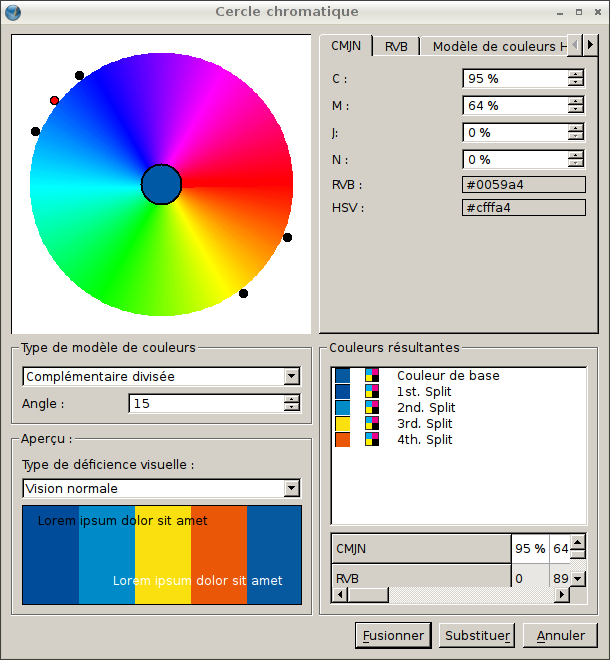Image resolution: width=610 pixels, height=660 pixels.
Task: Click the orange swatch of 4th. Split
Action: coord(343,439)
